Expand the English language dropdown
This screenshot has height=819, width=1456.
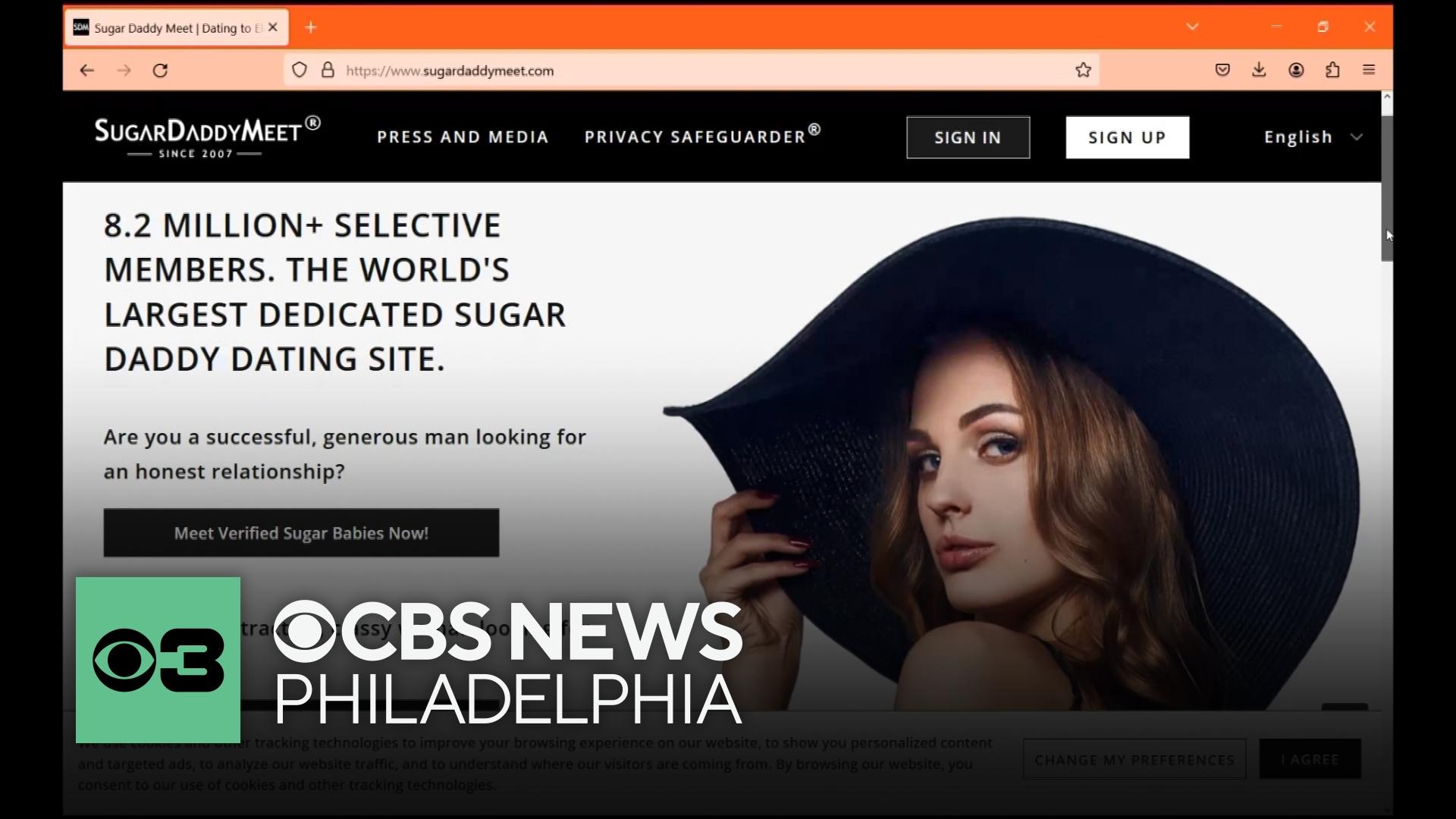pos(1313,137)
